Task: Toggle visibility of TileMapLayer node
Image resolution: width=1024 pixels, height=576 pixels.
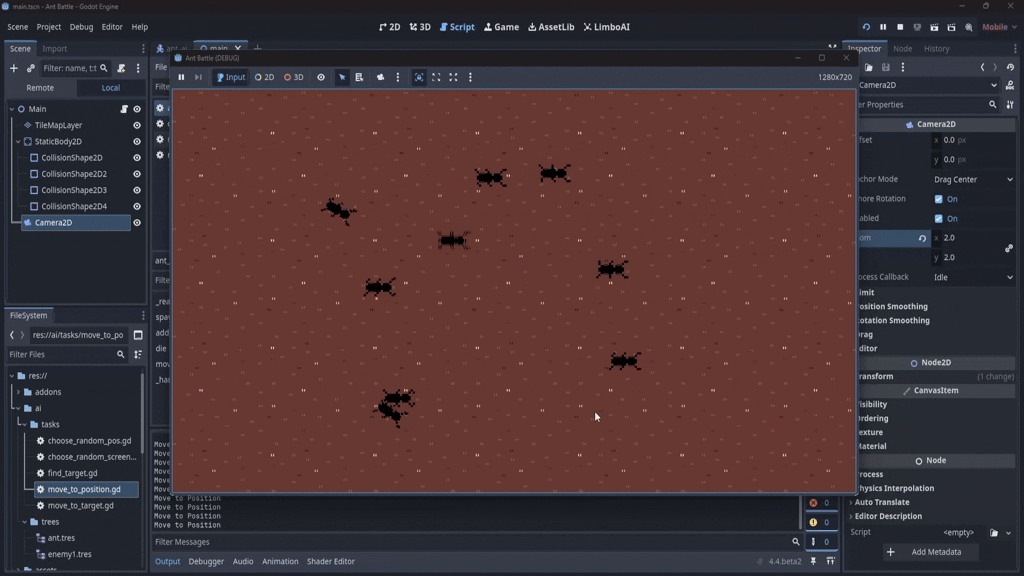Action: [x=137, y=125]
